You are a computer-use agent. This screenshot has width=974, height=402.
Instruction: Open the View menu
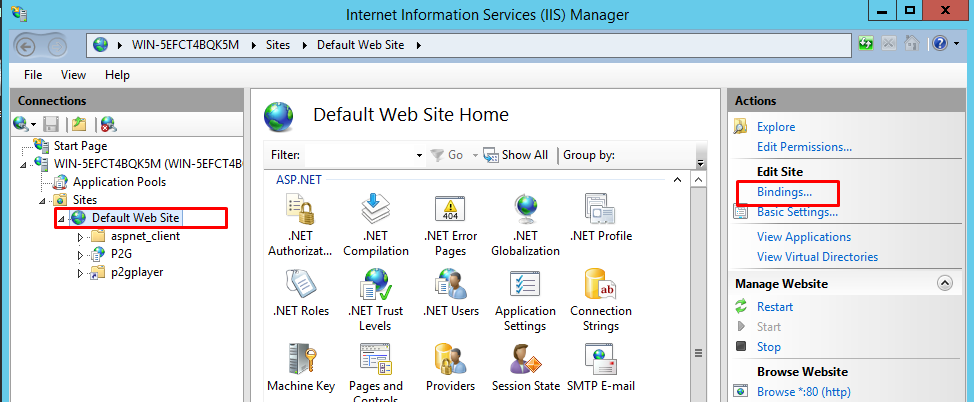click(73, 75)
